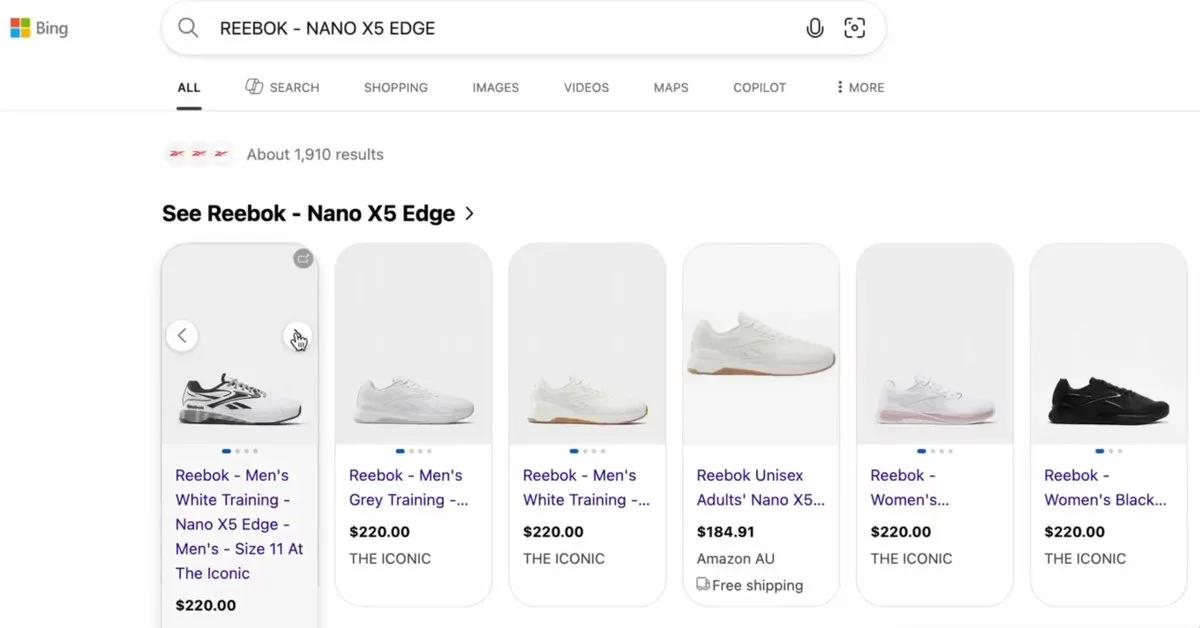The width and height of the screenshot is (1200, 628).
Task: Open the COPILOT tab
Action: point(759,87)
